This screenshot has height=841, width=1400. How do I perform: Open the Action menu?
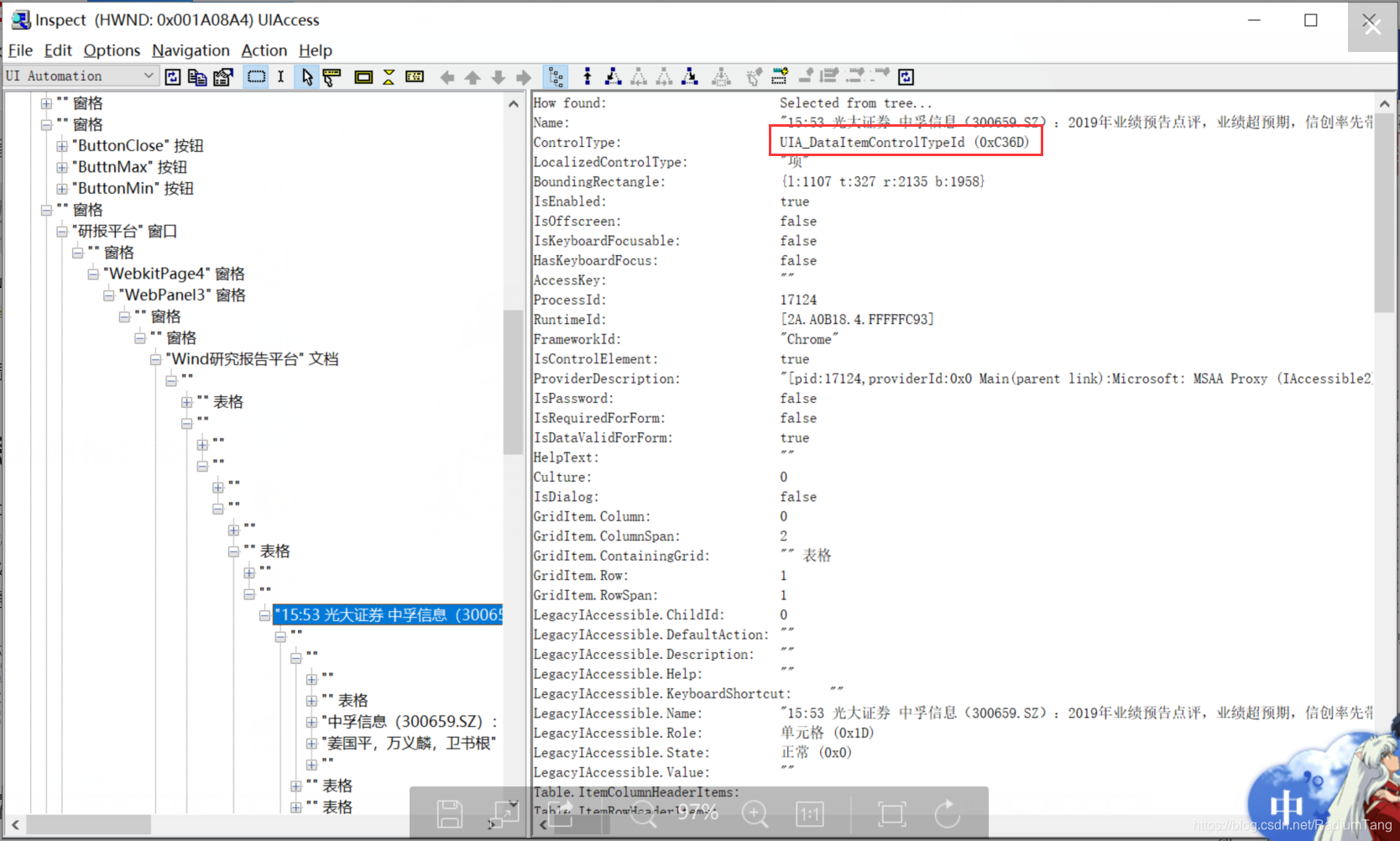(x=264, y=50)
